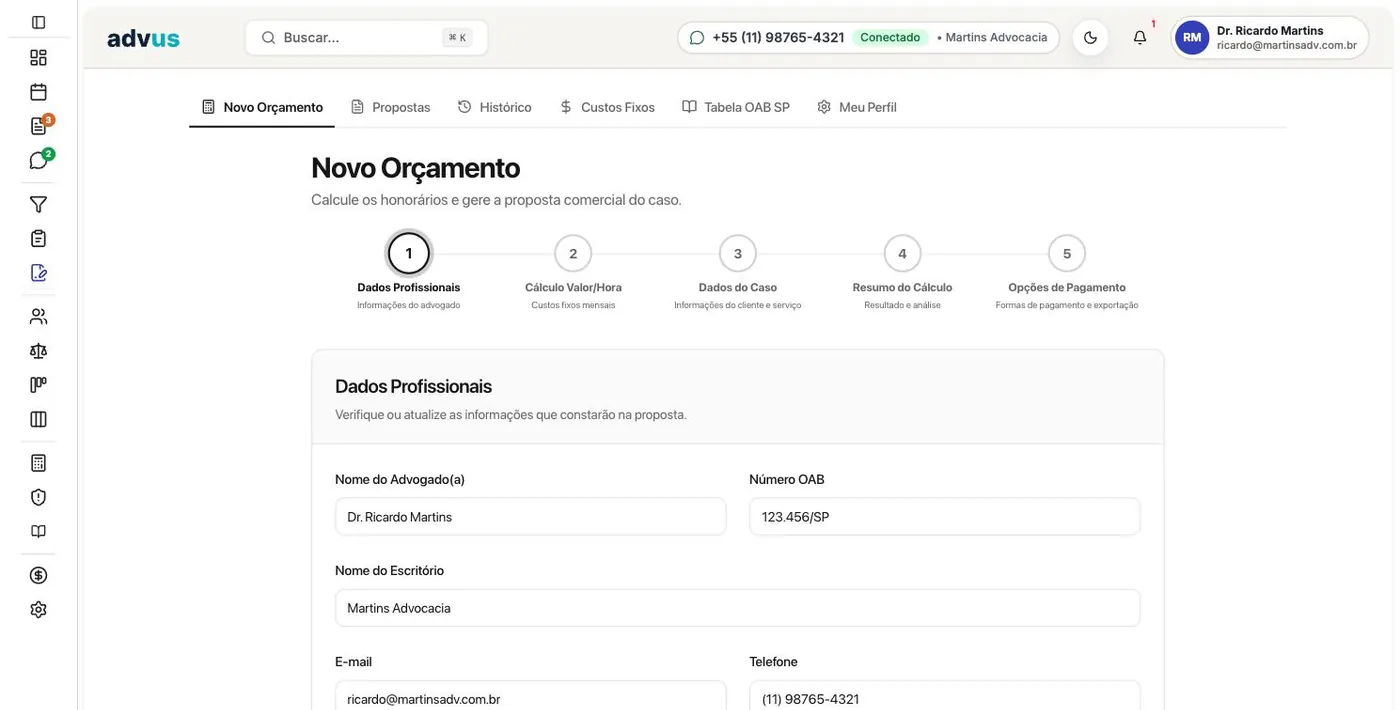
Task: Open the calendar icon in sidebar
Action: click(x=38, y=92)
